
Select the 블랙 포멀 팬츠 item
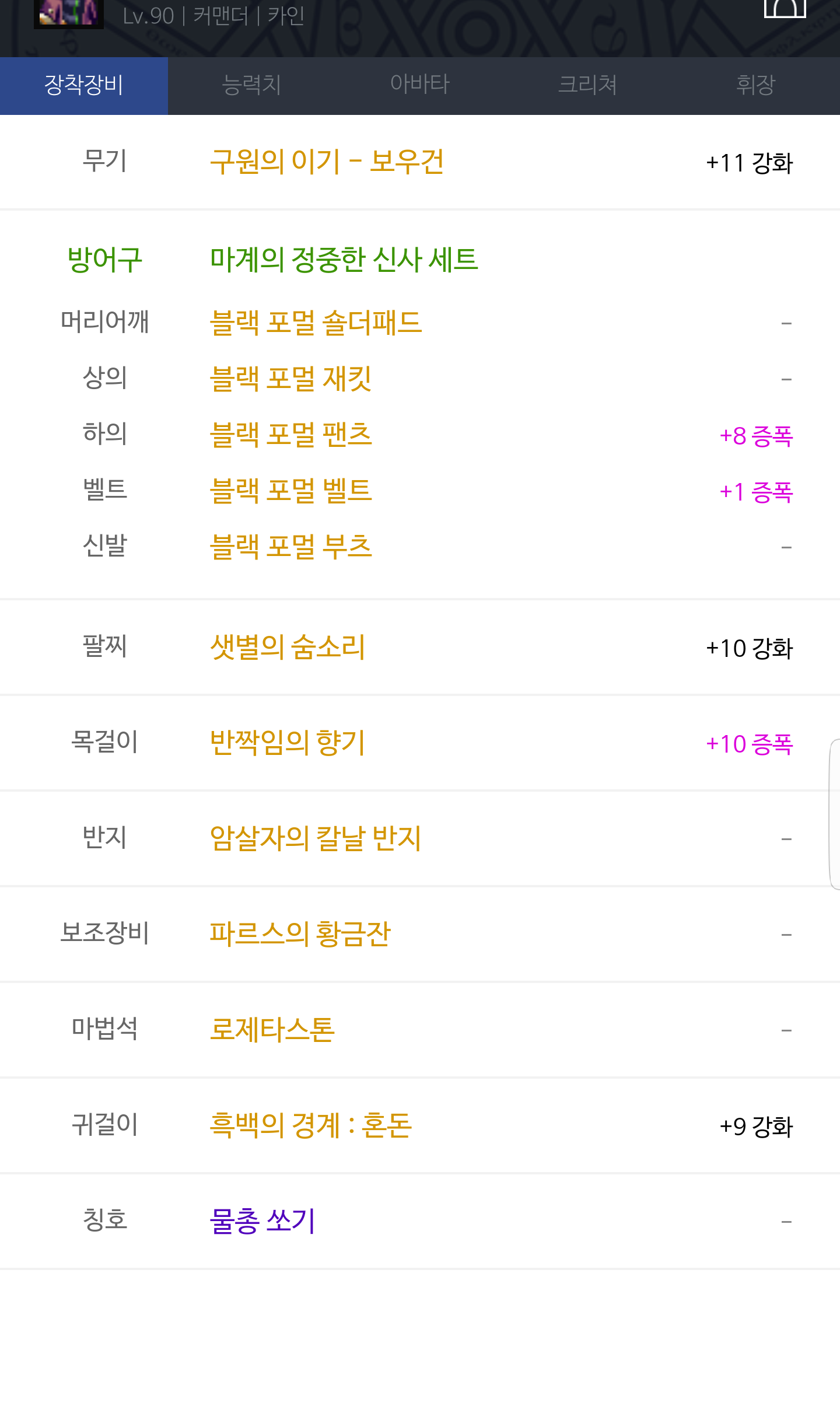coord(291,435)
